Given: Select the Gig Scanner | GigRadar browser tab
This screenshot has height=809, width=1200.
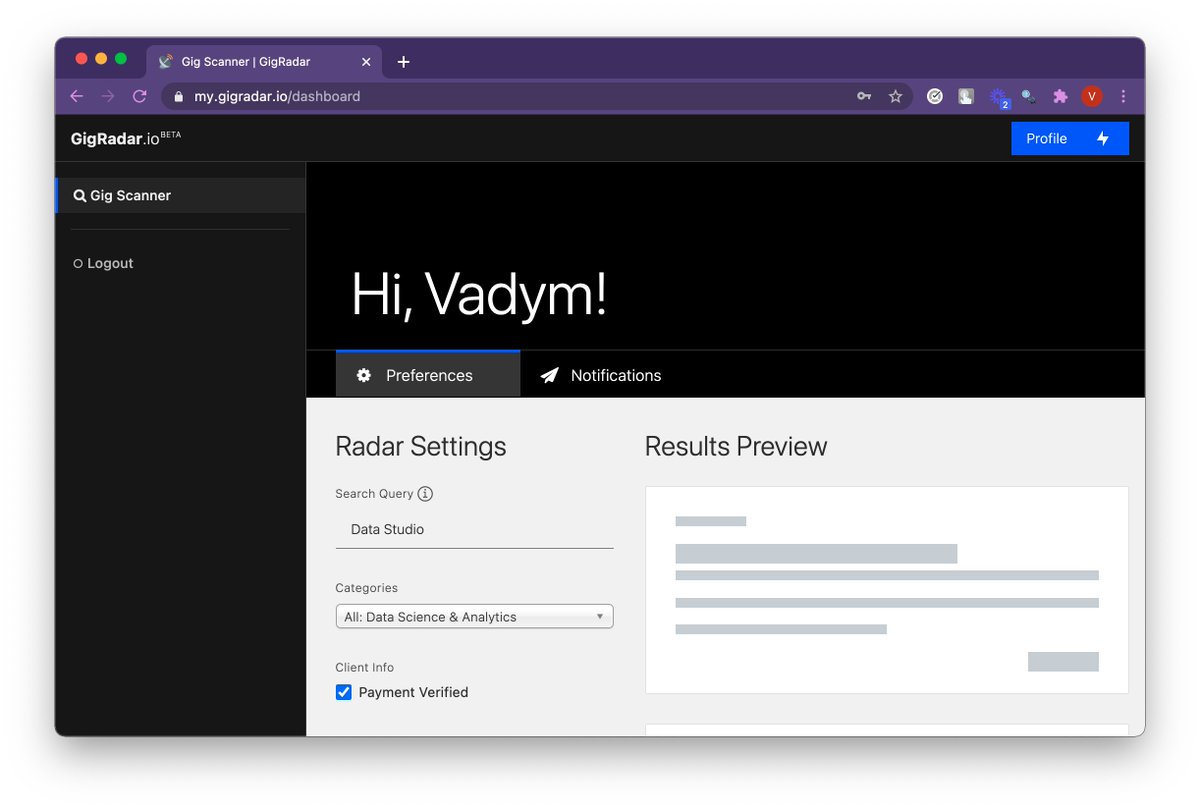Looking at the screenshot, I should [x=263, y=62].
